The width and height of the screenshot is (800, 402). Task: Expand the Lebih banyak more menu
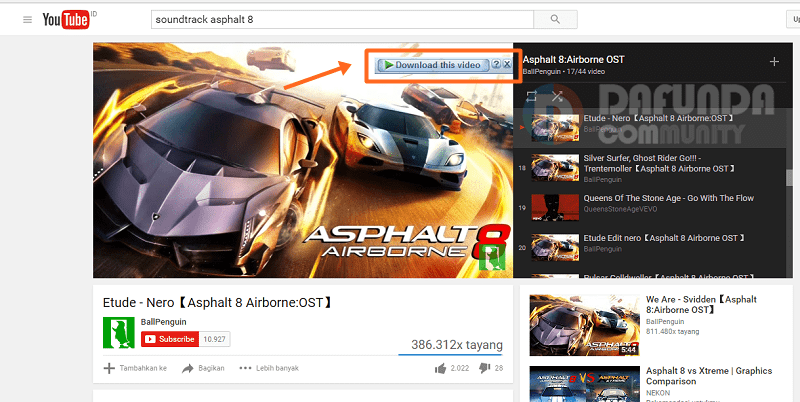[268, 368]
